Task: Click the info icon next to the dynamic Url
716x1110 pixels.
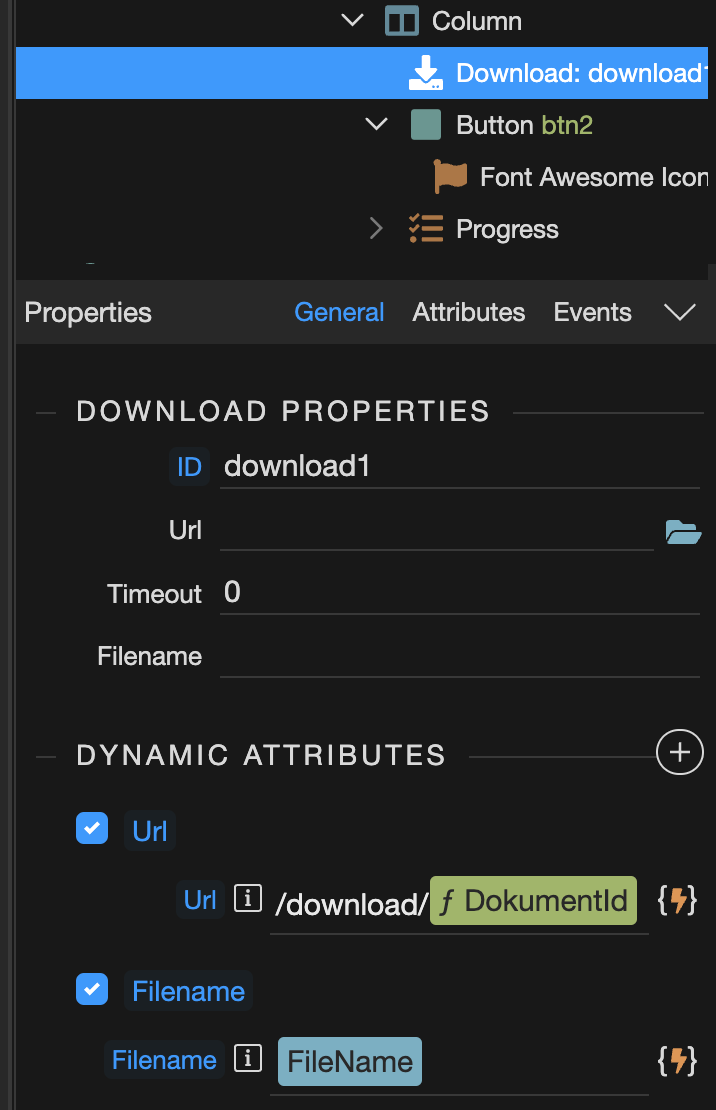Action: click(248, 899)
